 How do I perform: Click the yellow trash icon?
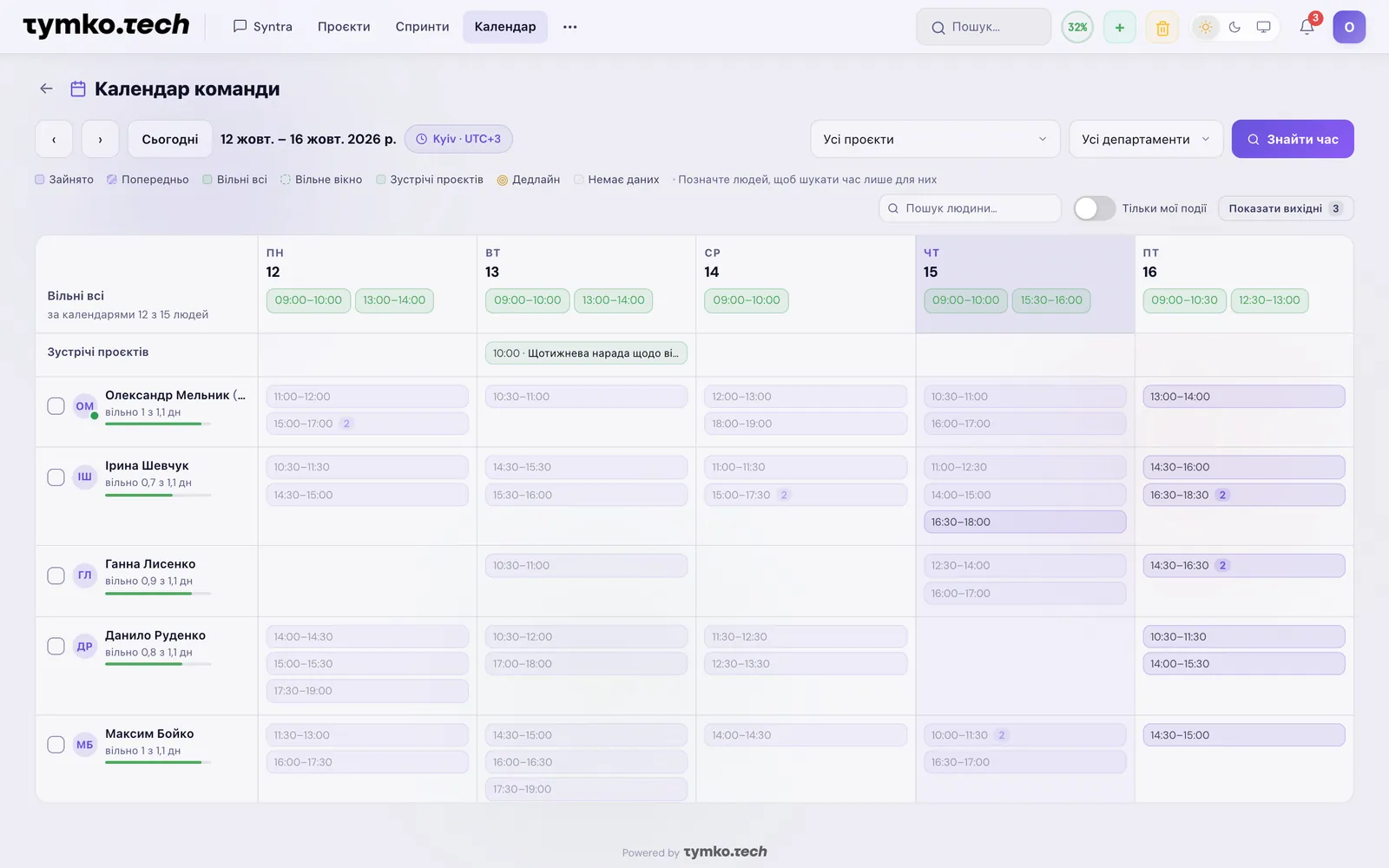click(x=1162, y=28)
